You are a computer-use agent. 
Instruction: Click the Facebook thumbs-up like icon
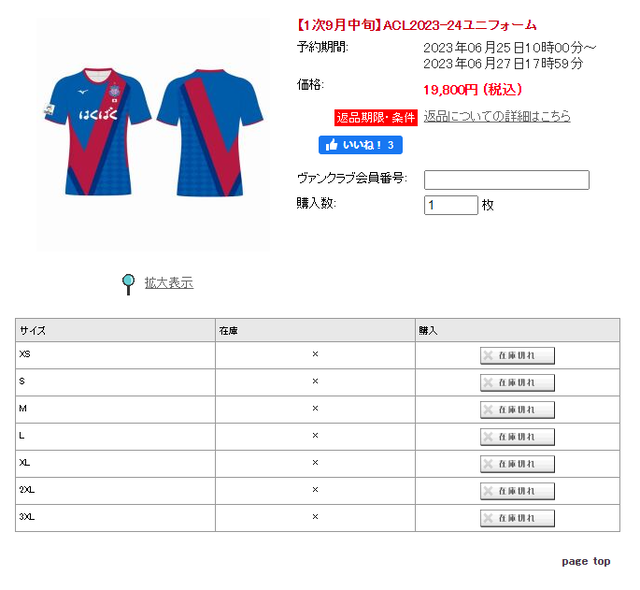click(x=332, y=145)
